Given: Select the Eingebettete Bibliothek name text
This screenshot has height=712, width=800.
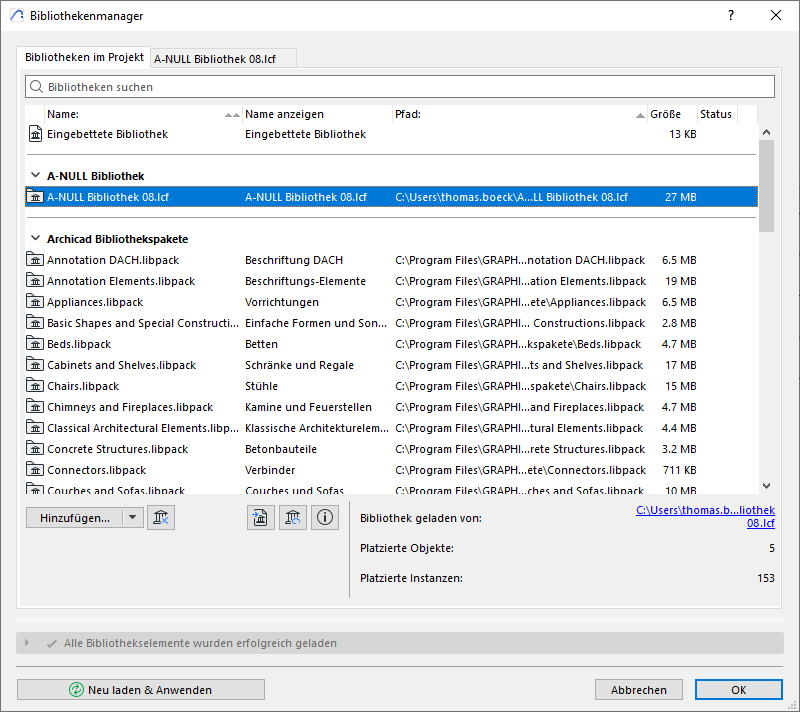Looking at the screenshot, I should click(107, 134).
